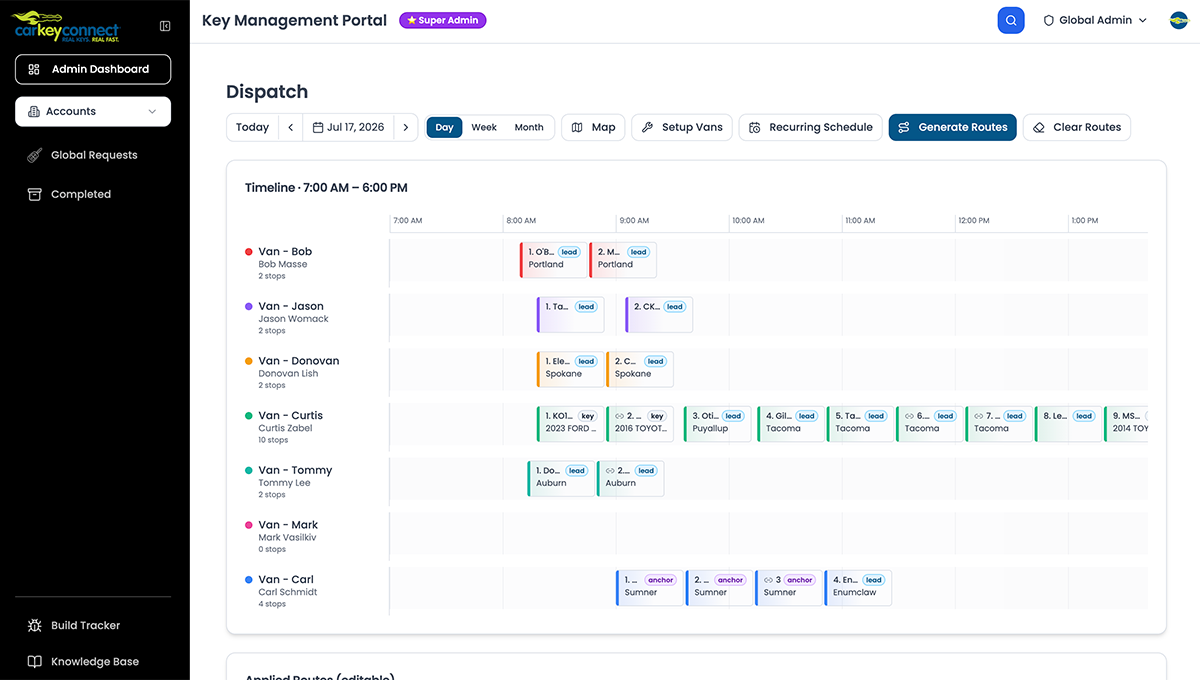Click calendar icon beside Jul 17, 2026
This screenshot has width=1200, height=680.
[318, 128]
